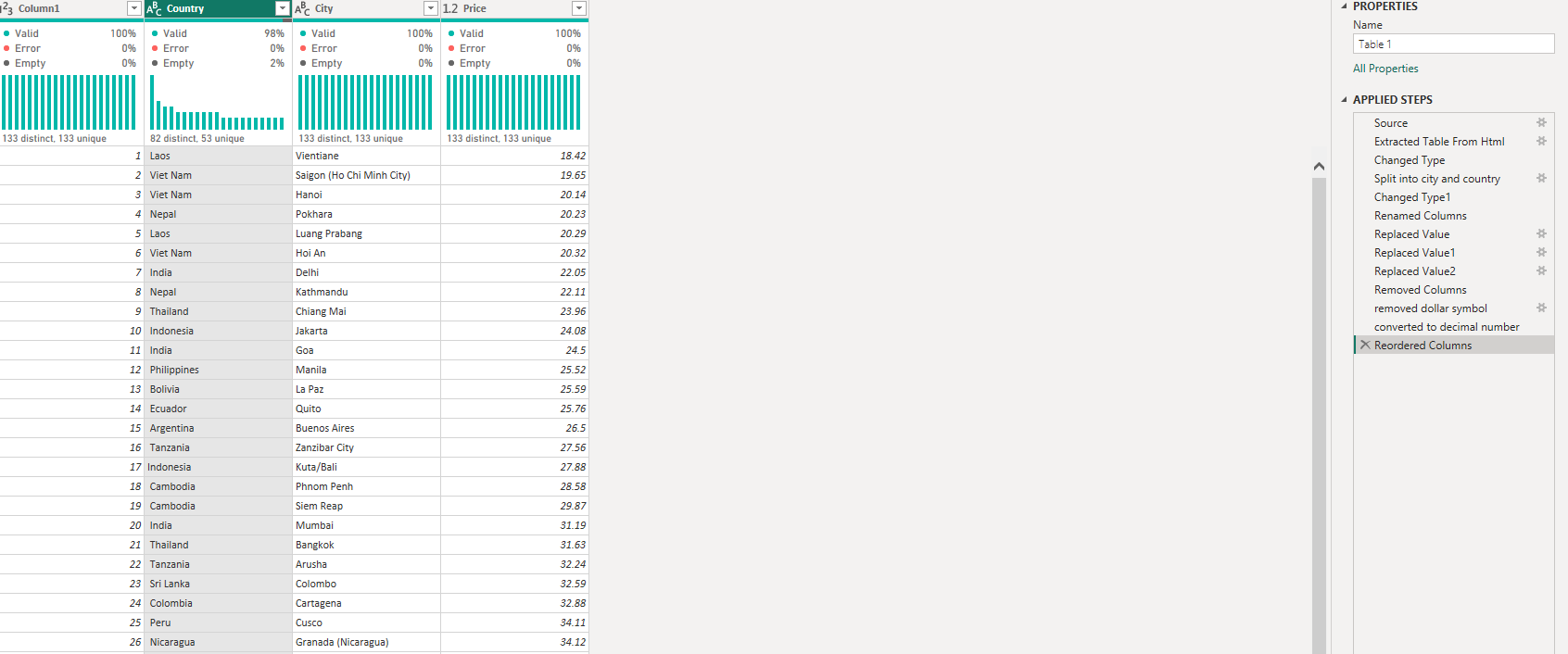Select the Reordered Columns step

pyautogui.click(x=1454, y=345)
